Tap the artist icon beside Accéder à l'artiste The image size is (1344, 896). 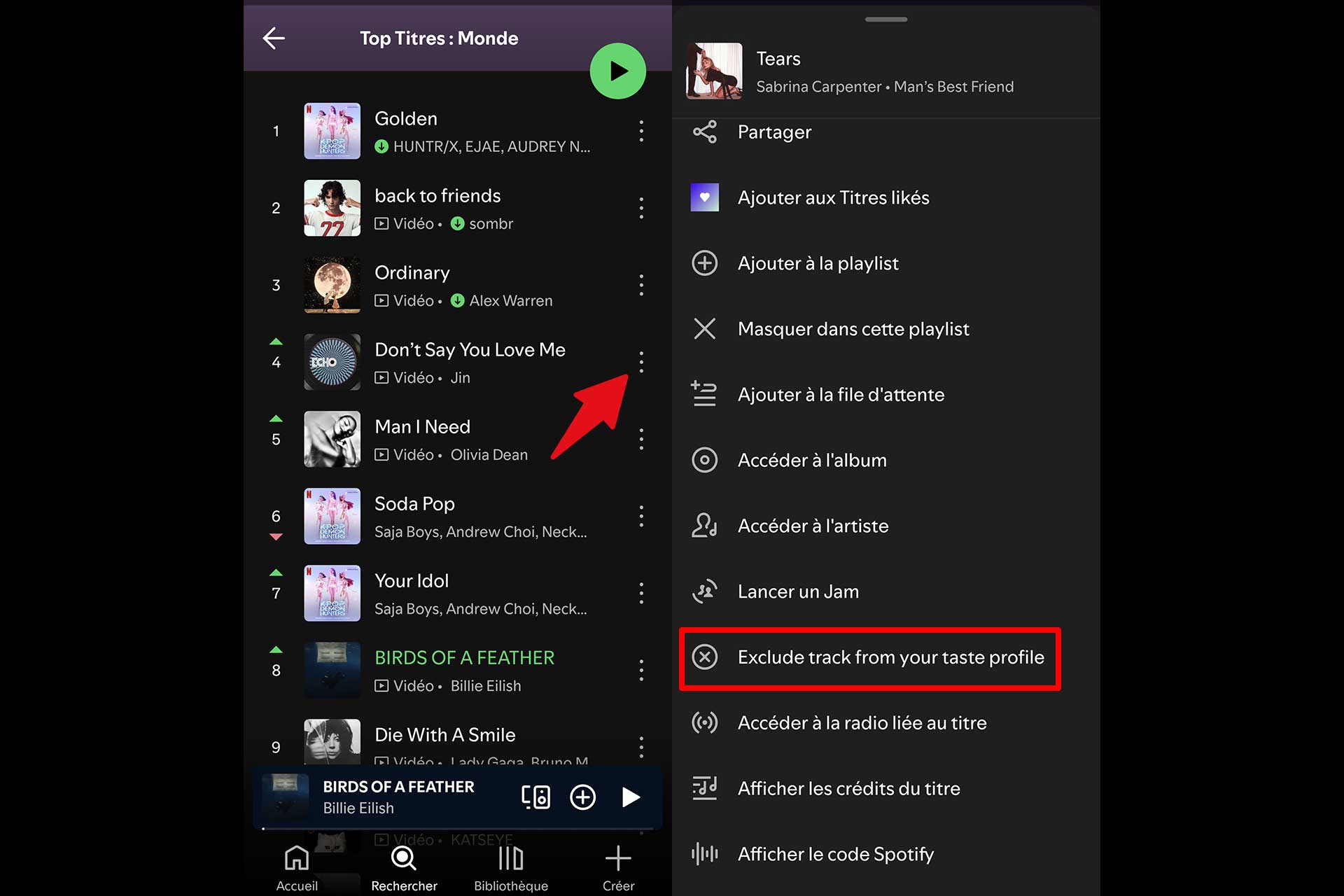pos(704,525)
